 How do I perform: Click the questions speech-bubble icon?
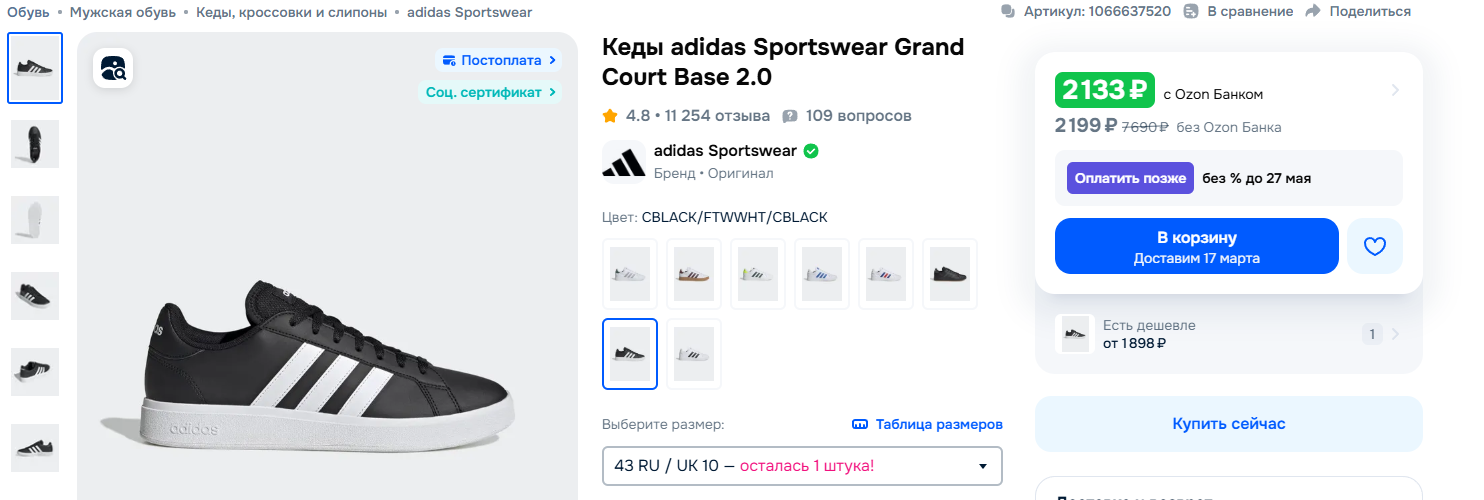(x=790, y=116)
